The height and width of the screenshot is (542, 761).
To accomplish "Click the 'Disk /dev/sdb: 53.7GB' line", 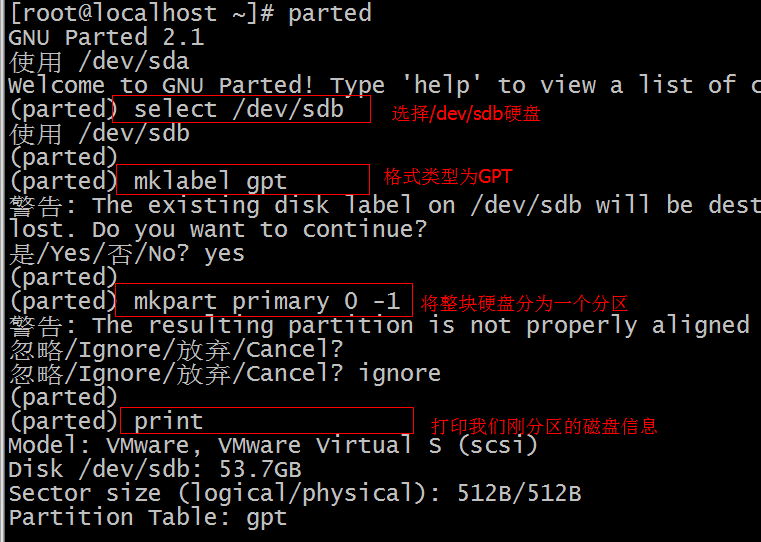I will tap(155, 469).
